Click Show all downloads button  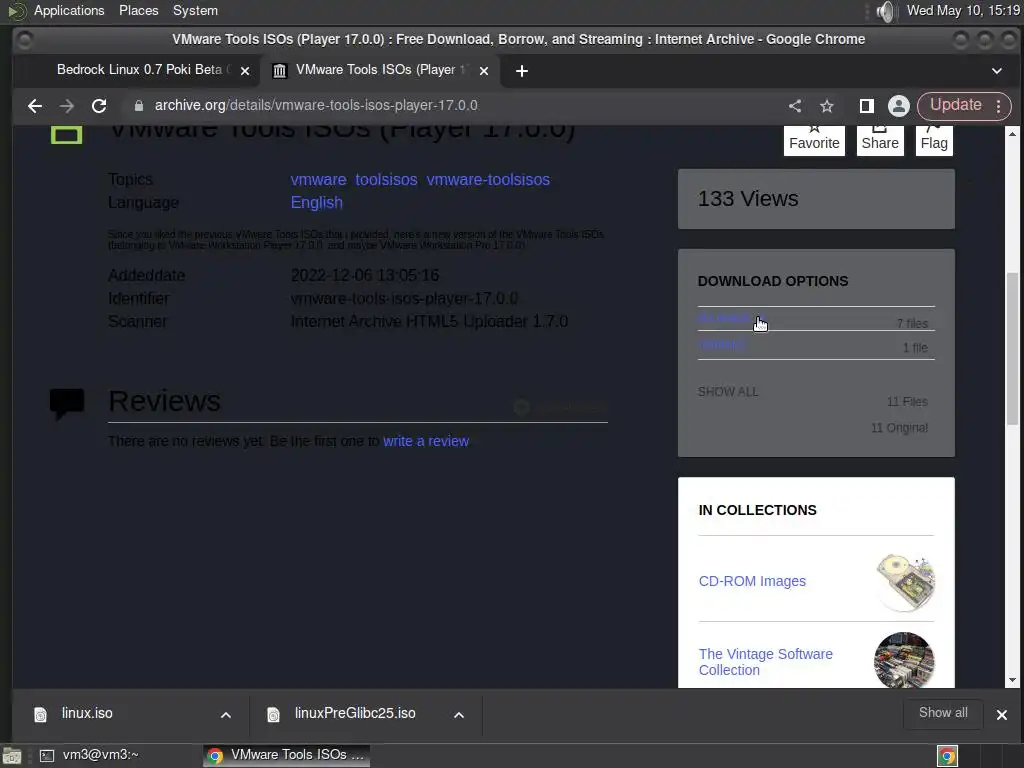pos(943,713)
